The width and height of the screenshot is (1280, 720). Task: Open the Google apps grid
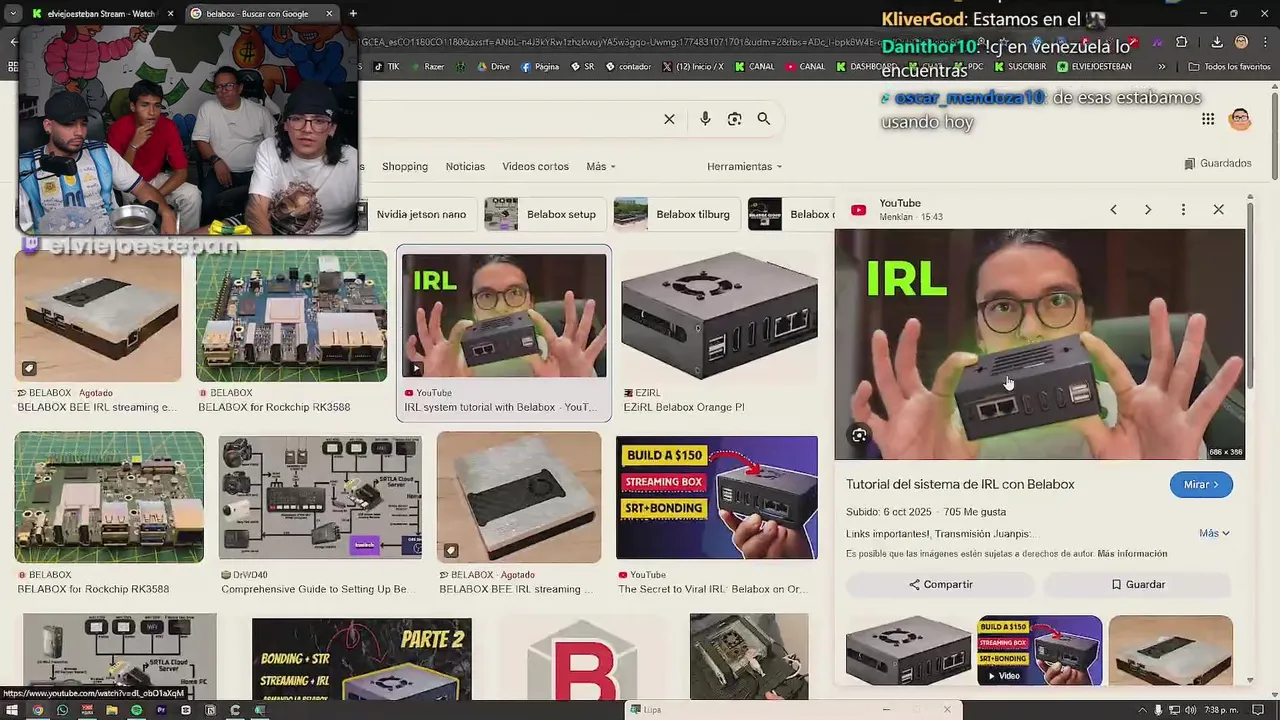(1208, 119)
